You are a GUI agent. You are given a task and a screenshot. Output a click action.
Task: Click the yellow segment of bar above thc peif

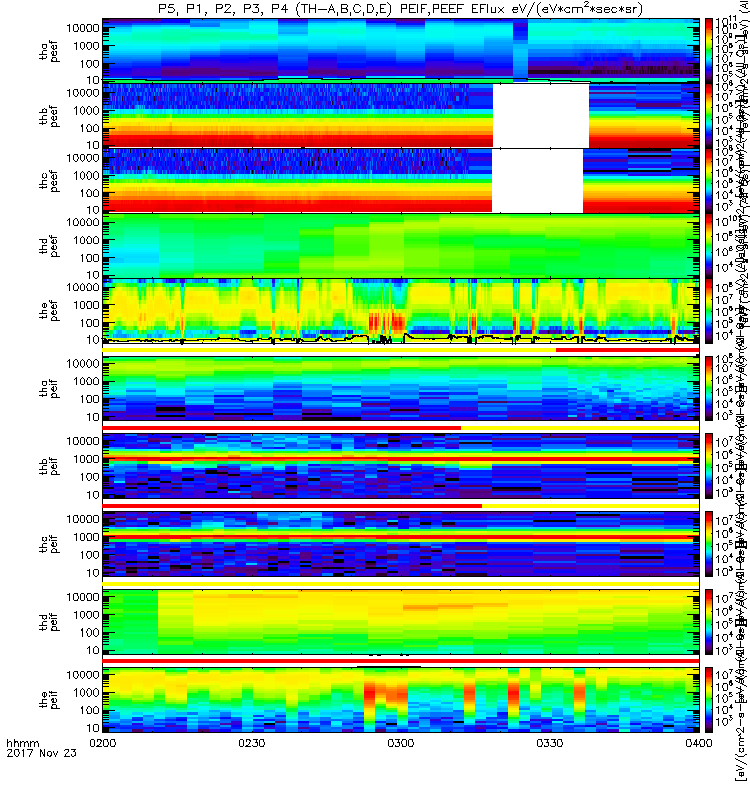[590, 506]
